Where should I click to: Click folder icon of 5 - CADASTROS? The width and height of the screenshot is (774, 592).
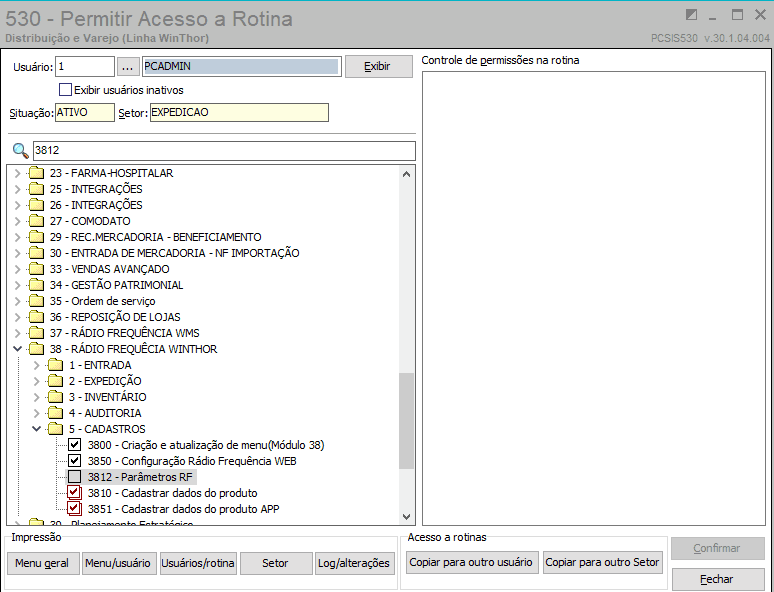coord(55,429)
